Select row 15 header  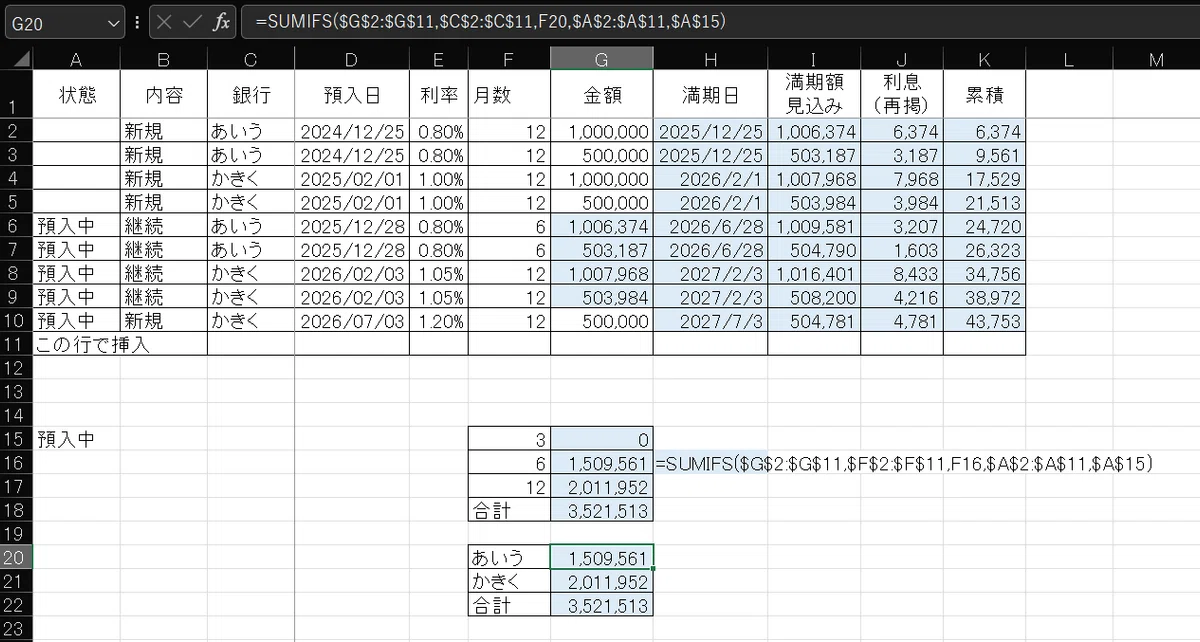[16, 438]
